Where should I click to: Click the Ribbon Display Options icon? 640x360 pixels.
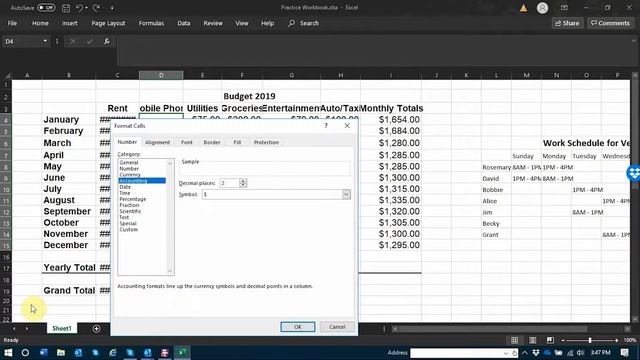coord(564,8)
